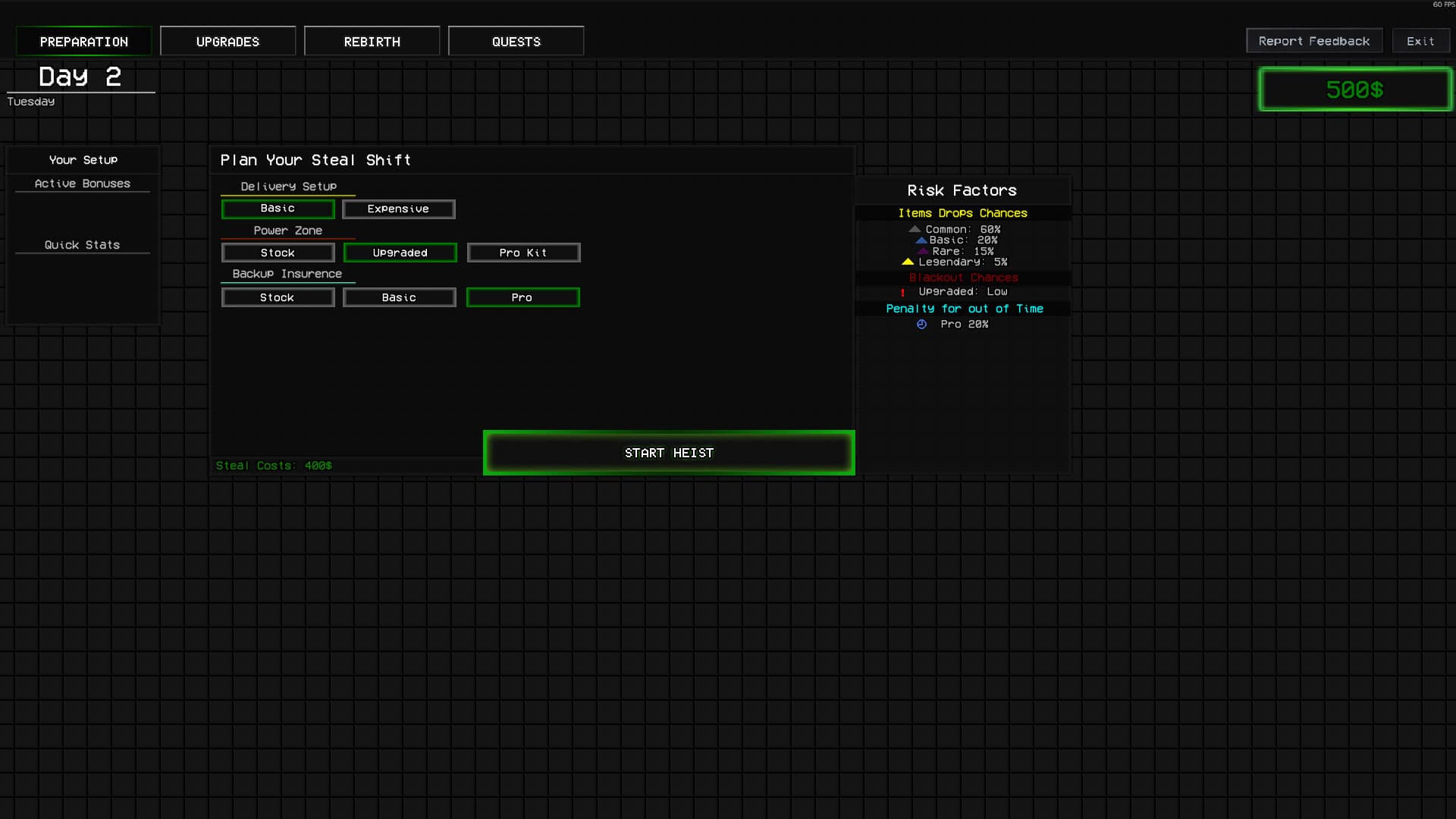Select Expensive delivery setup

click(398, 209)
